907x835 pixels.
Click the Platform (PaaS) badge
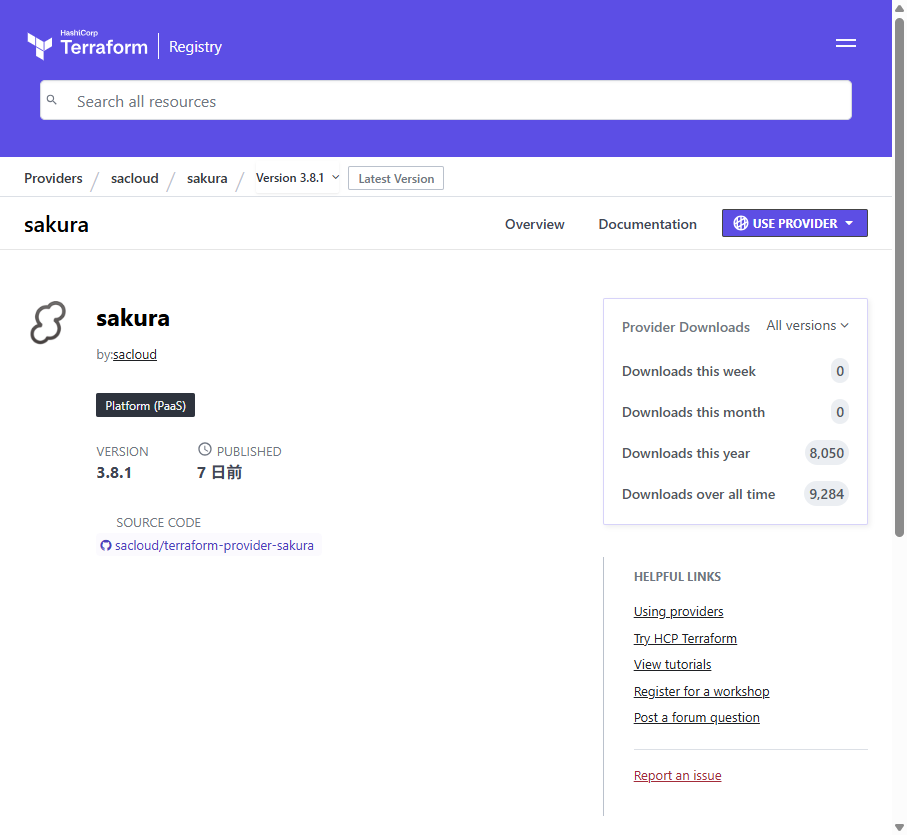point(145,405)
